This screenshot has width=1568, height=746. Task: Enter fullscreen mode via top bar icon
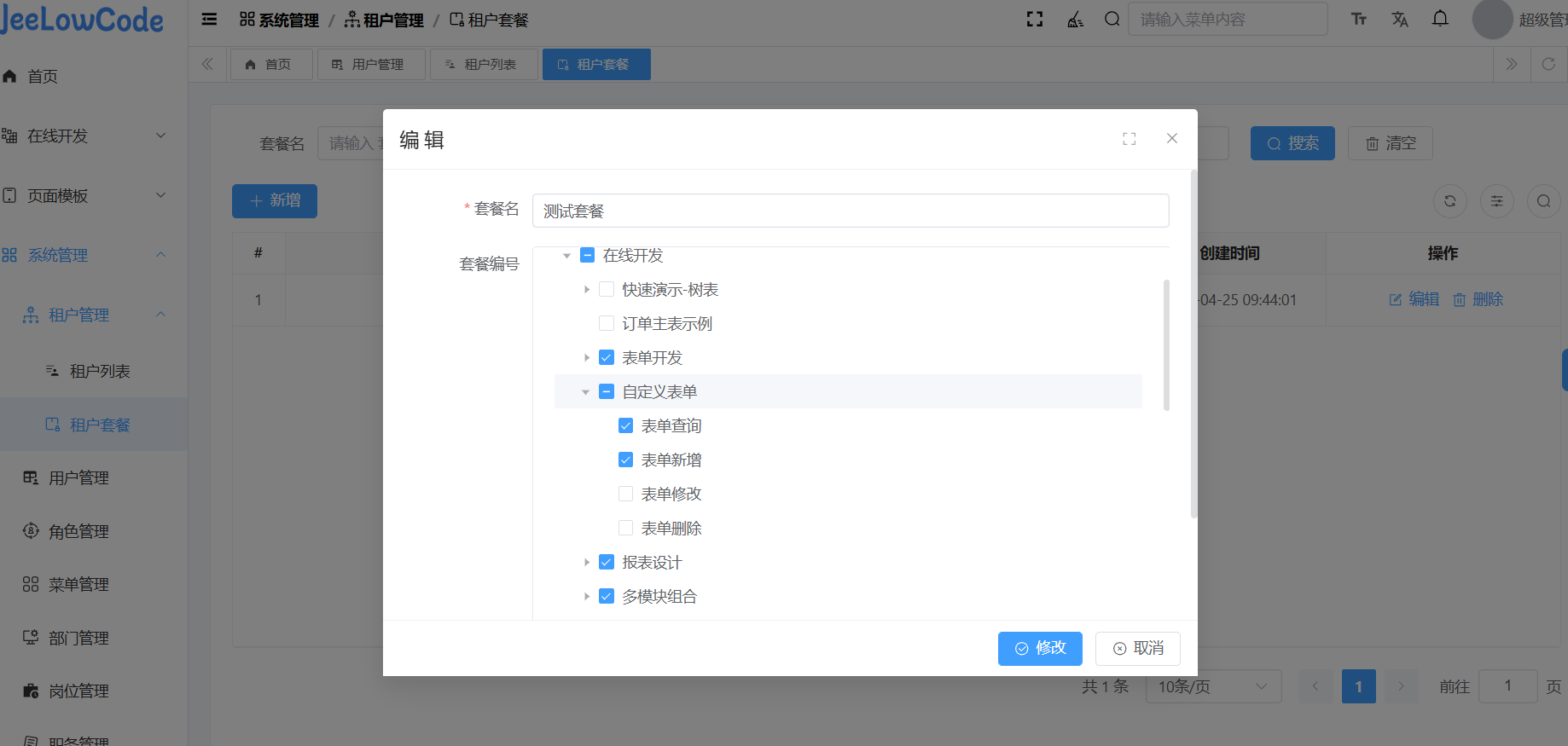[1035, 20]
